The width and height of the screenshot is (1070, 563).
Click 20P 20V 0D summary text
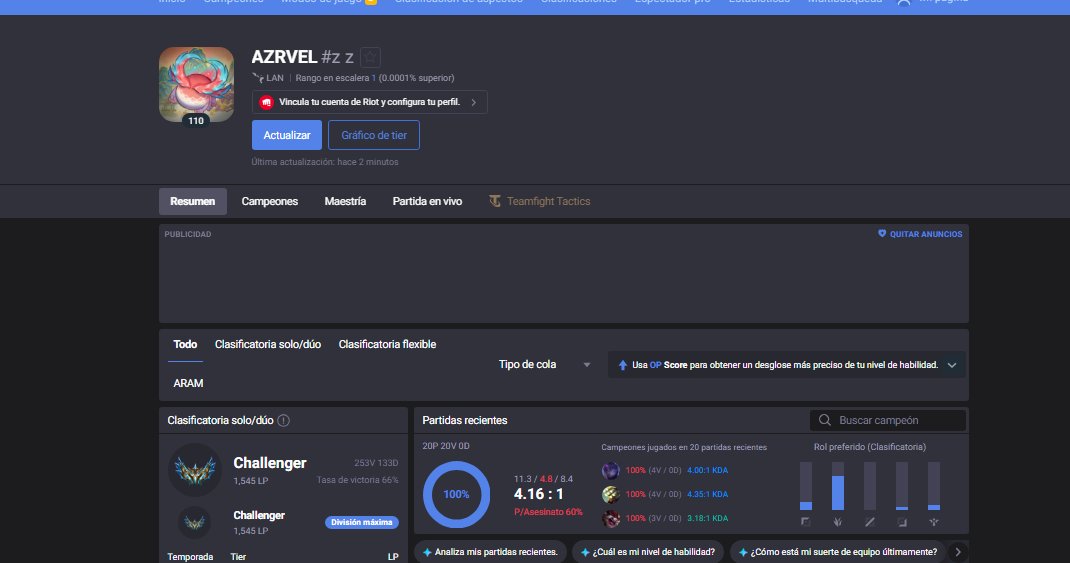(x=446, y=446)
